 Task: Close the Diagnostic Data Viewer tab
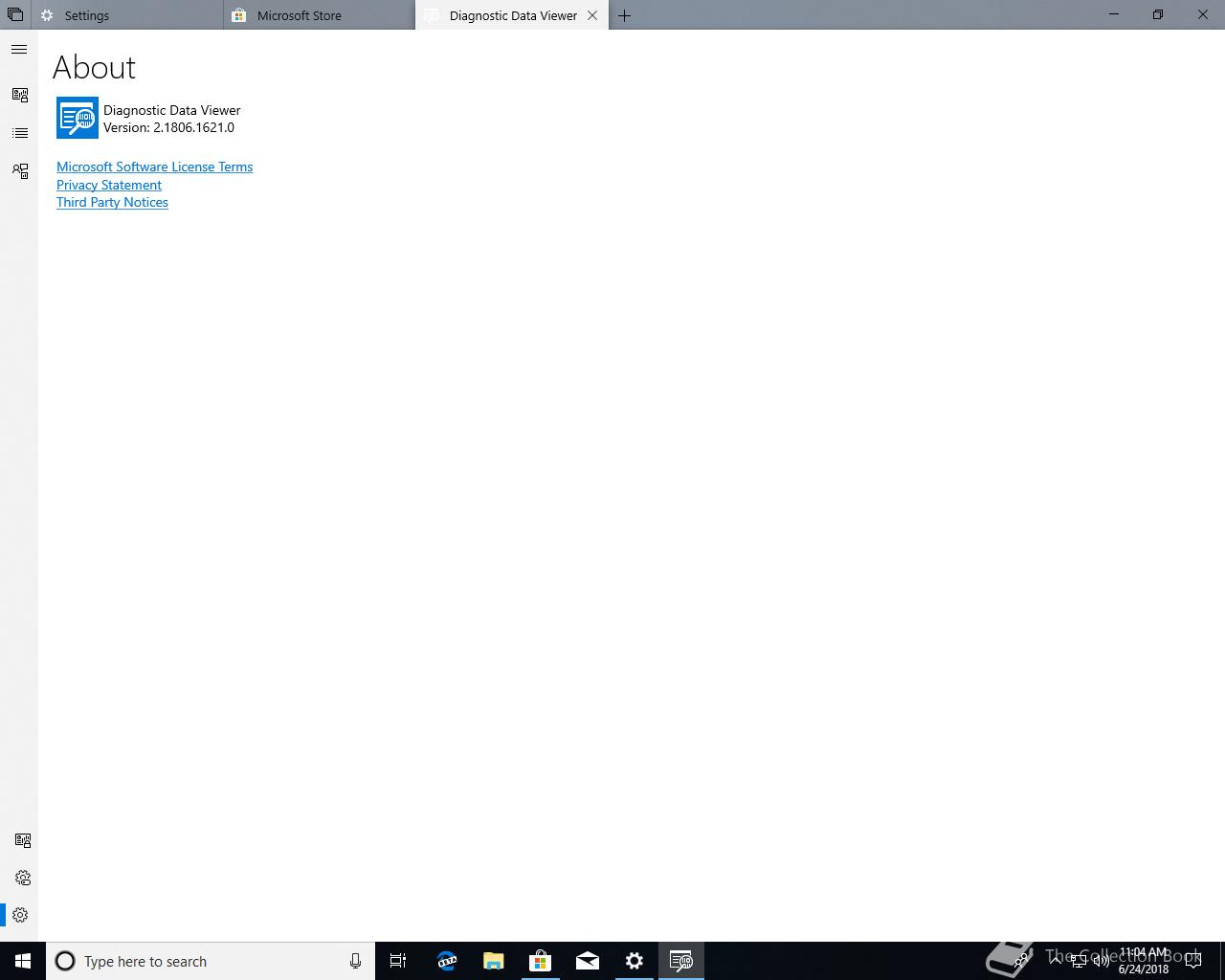coord(592,15)
